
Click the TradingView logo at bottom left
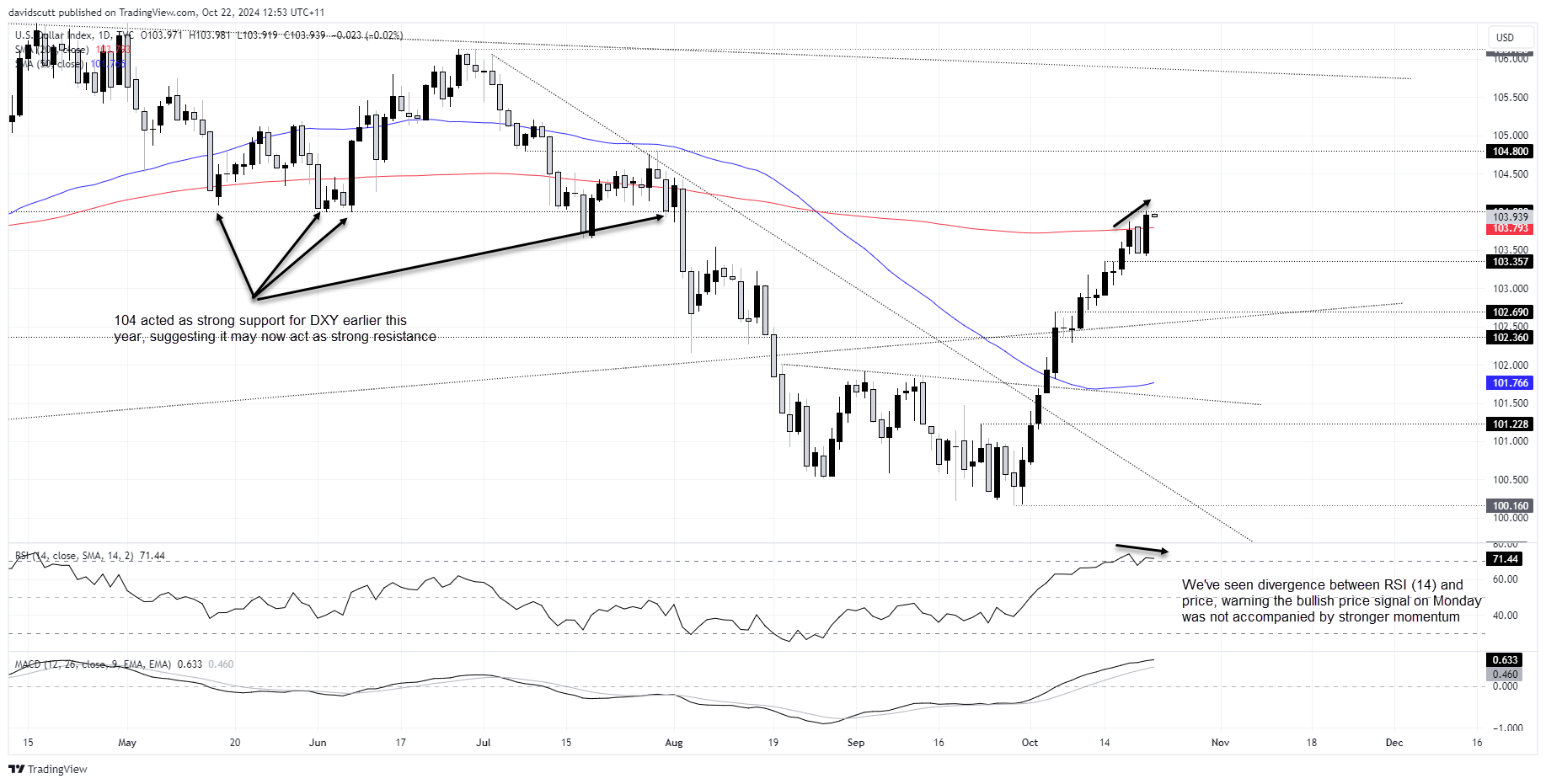[x=48, y=769]
